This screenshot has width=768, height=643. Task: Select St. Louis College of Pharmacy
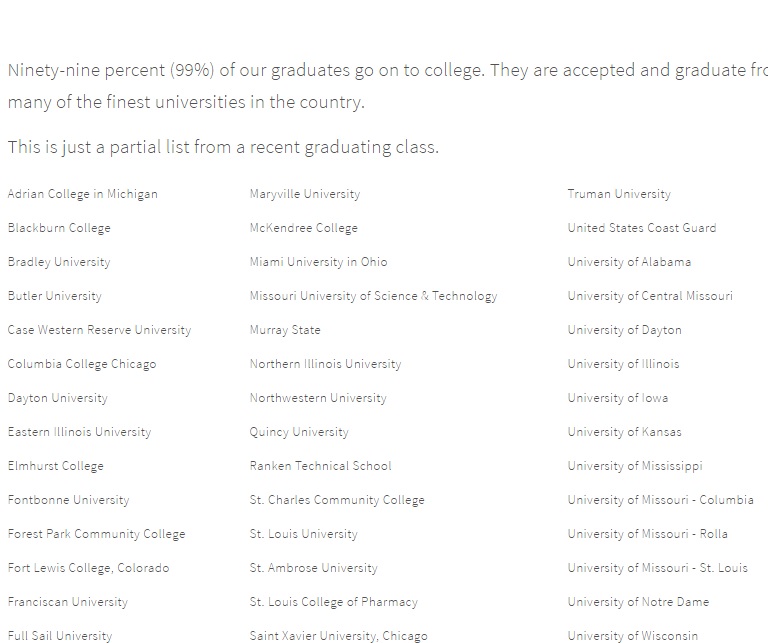point(333,602)
